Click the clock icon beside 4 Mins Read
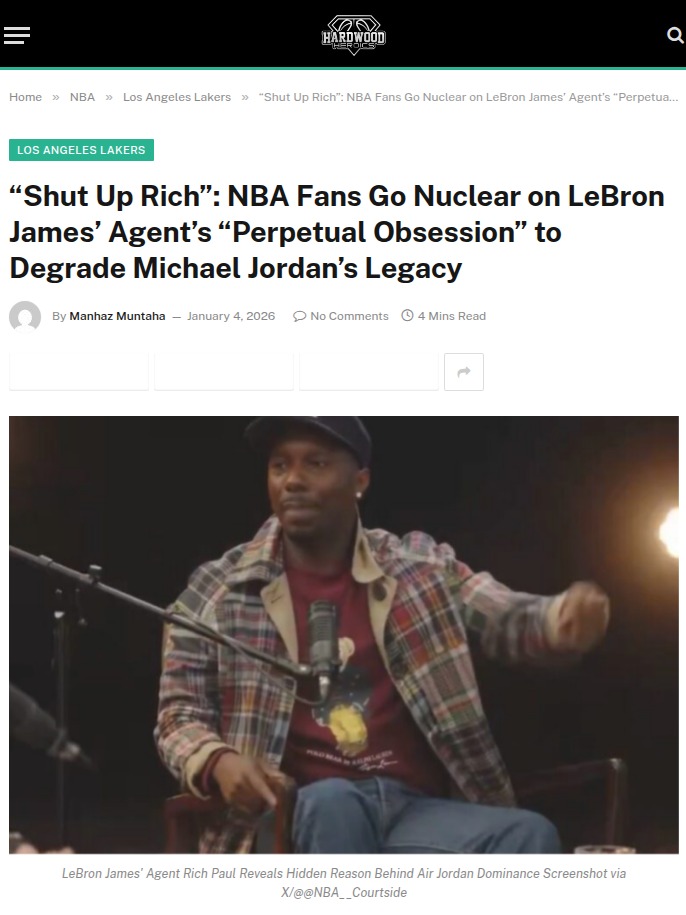Image resolution: width=686 pixels, height=915 pixels. pos(407,316)
